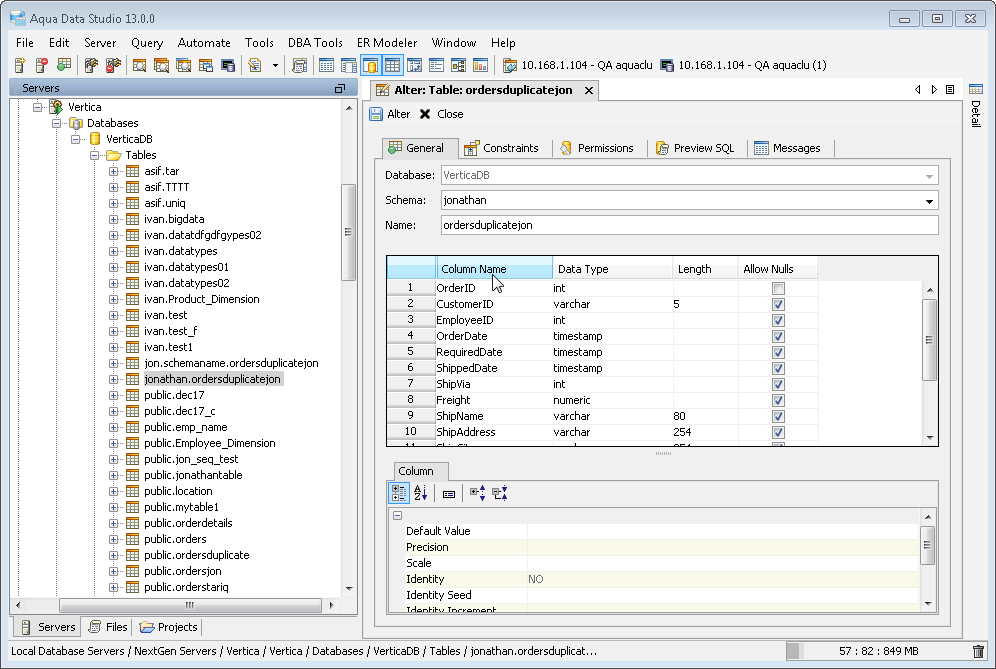Viewport: 996px width, 669px height.
Task: Toggle Allow Nulls checkbox for ShippedDate
Action: pos(778,368)
